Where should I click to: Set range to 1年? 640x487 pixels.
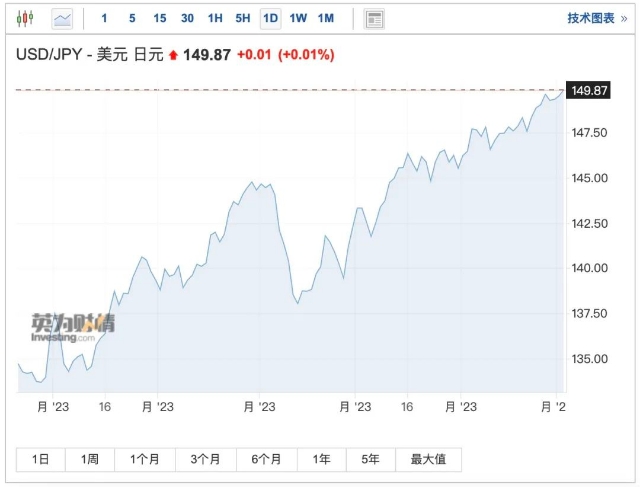[322, 460]
